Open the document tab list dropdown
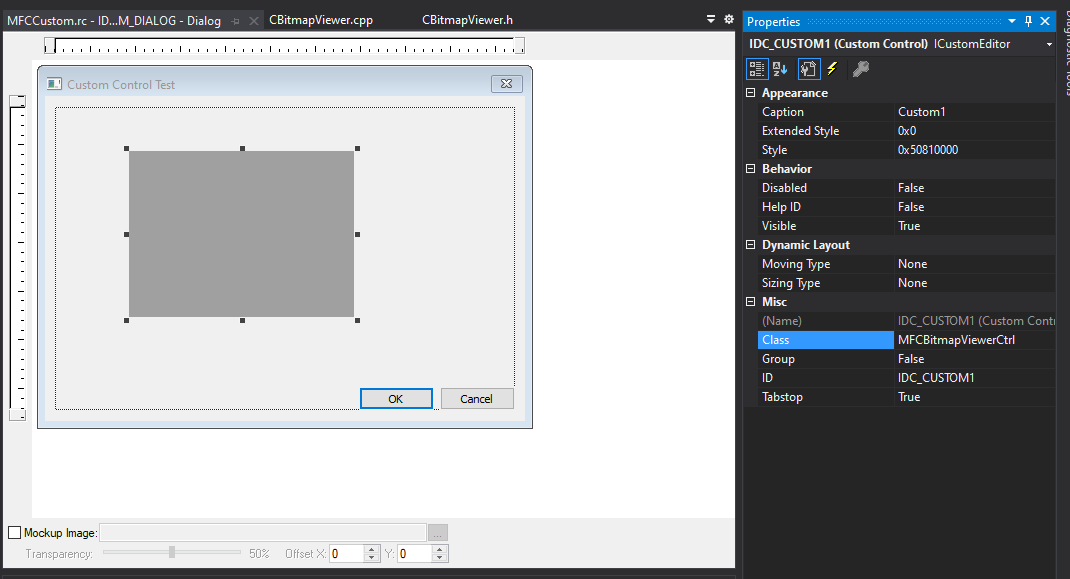Viewport: 1070px width, 579px height. [711, 19]
